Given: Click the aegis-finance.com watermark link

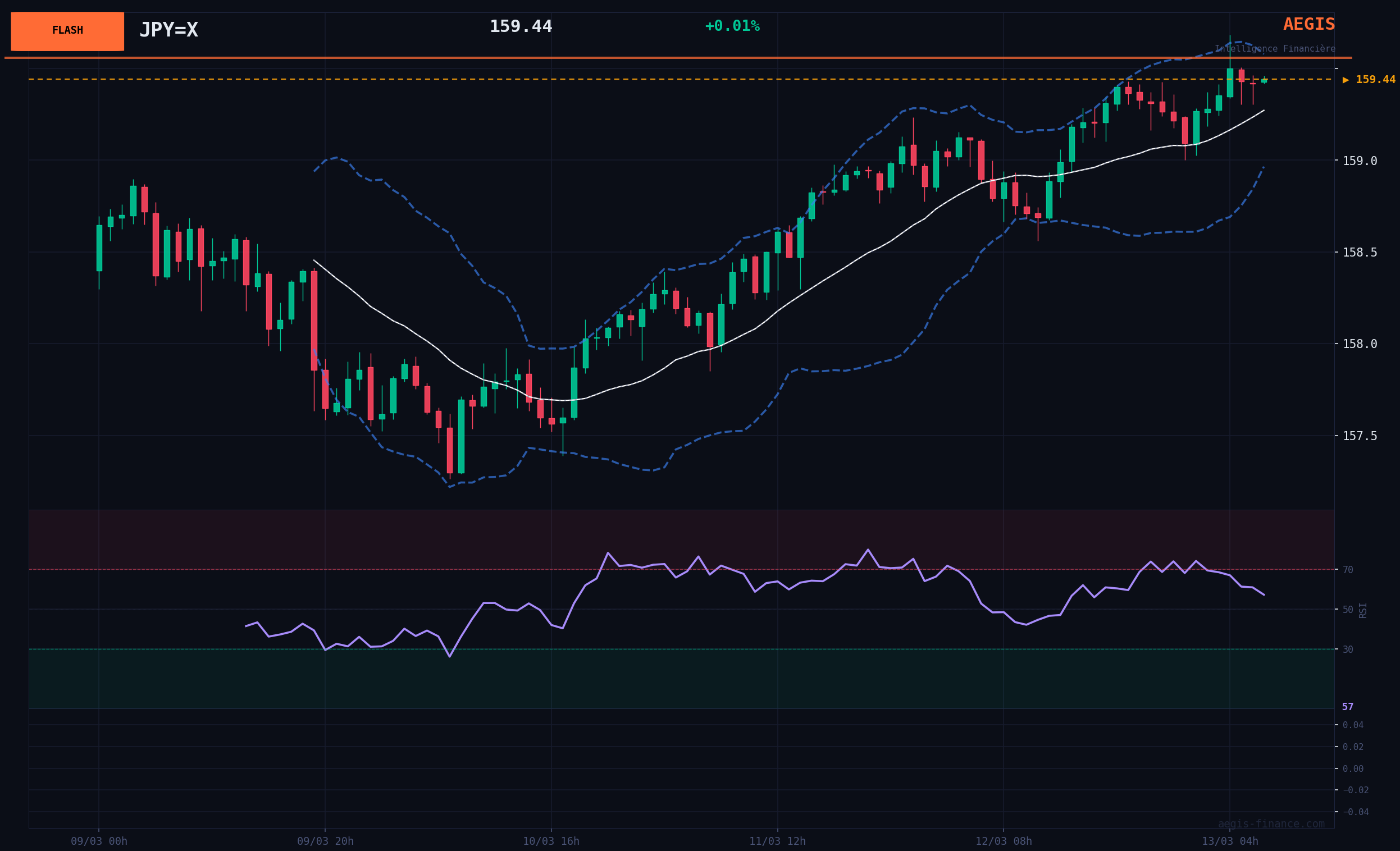Looking at the screenshot, I should tap(1271, 824).
